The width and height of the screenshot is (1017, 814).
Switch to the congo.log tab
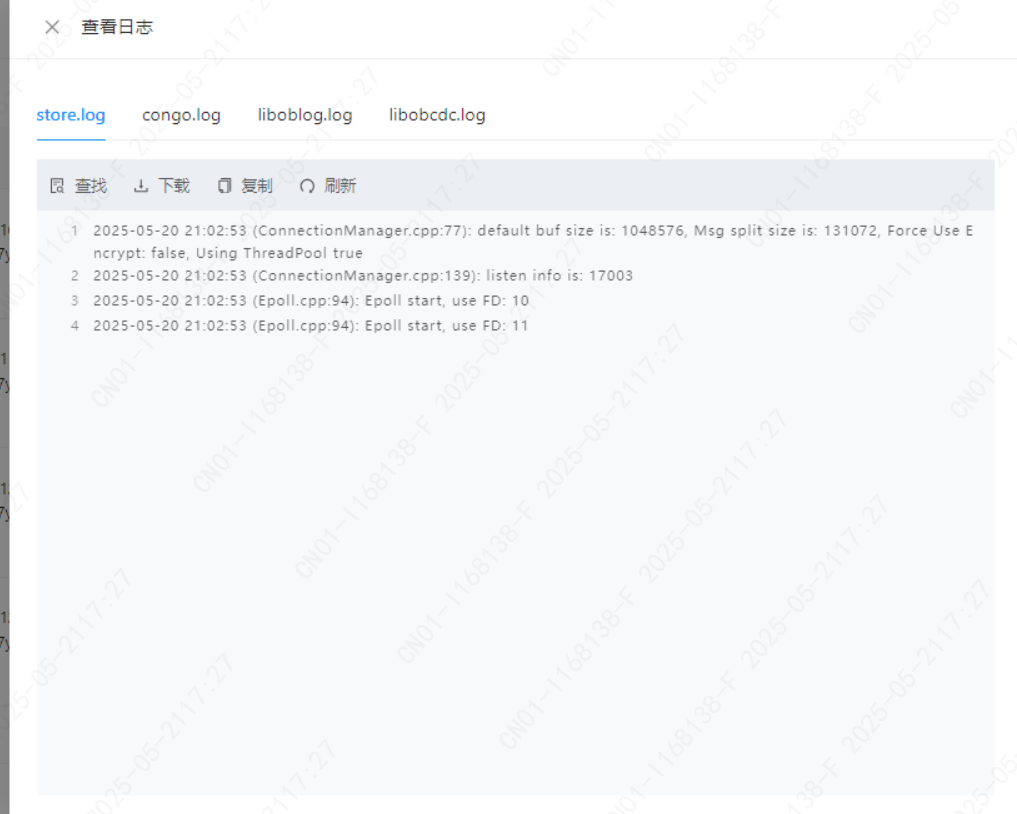coord(181,115)
